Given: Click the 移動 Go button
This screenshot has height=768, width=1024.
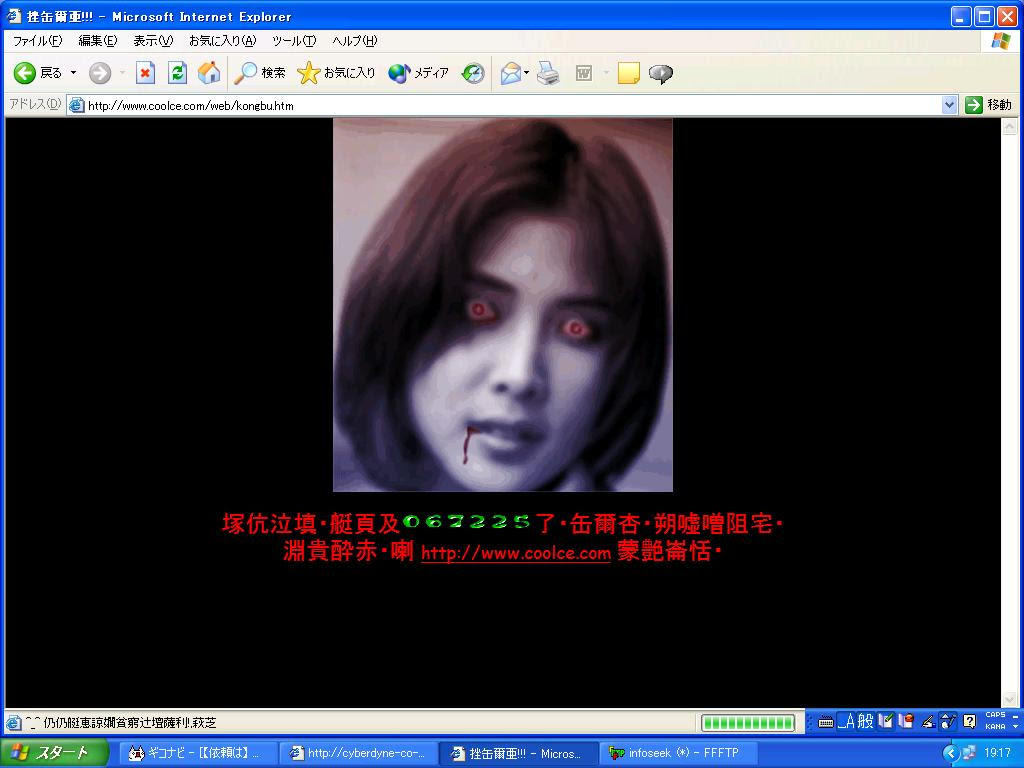Looking at the screenshot, I should (988, 105).
